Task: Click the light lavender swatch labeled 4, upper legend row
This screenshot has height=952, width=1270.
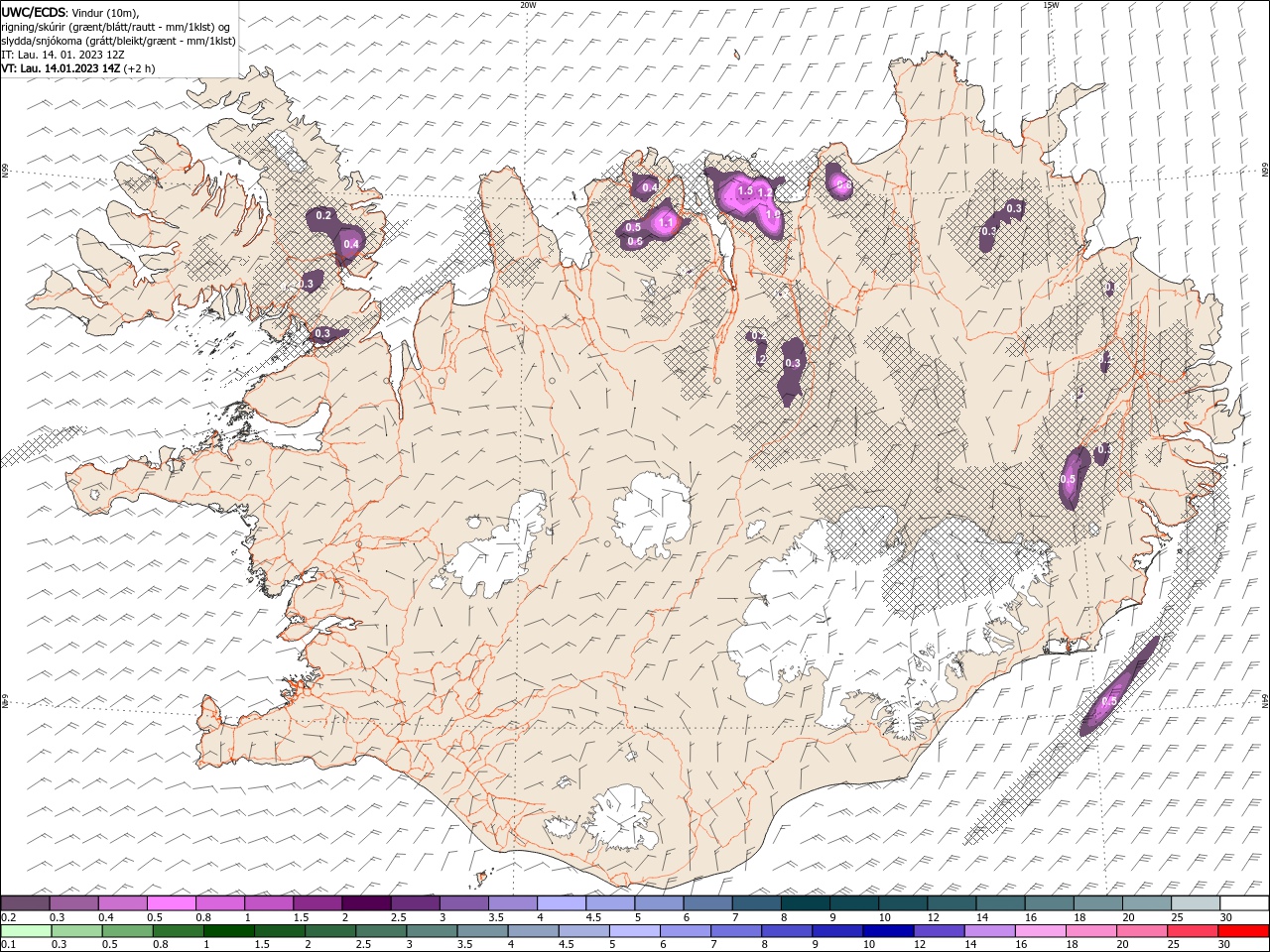Action: pos(561,903)
